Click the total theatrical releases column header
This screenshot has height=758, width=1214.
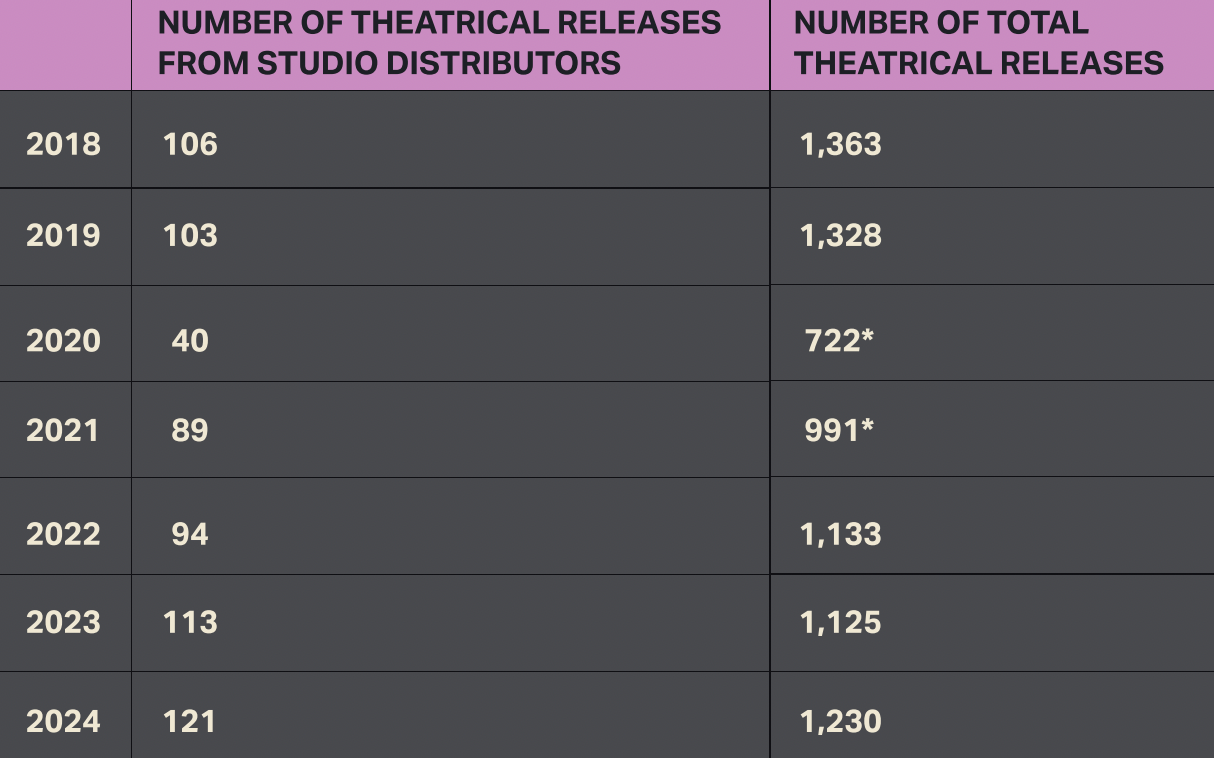point(978,43)
